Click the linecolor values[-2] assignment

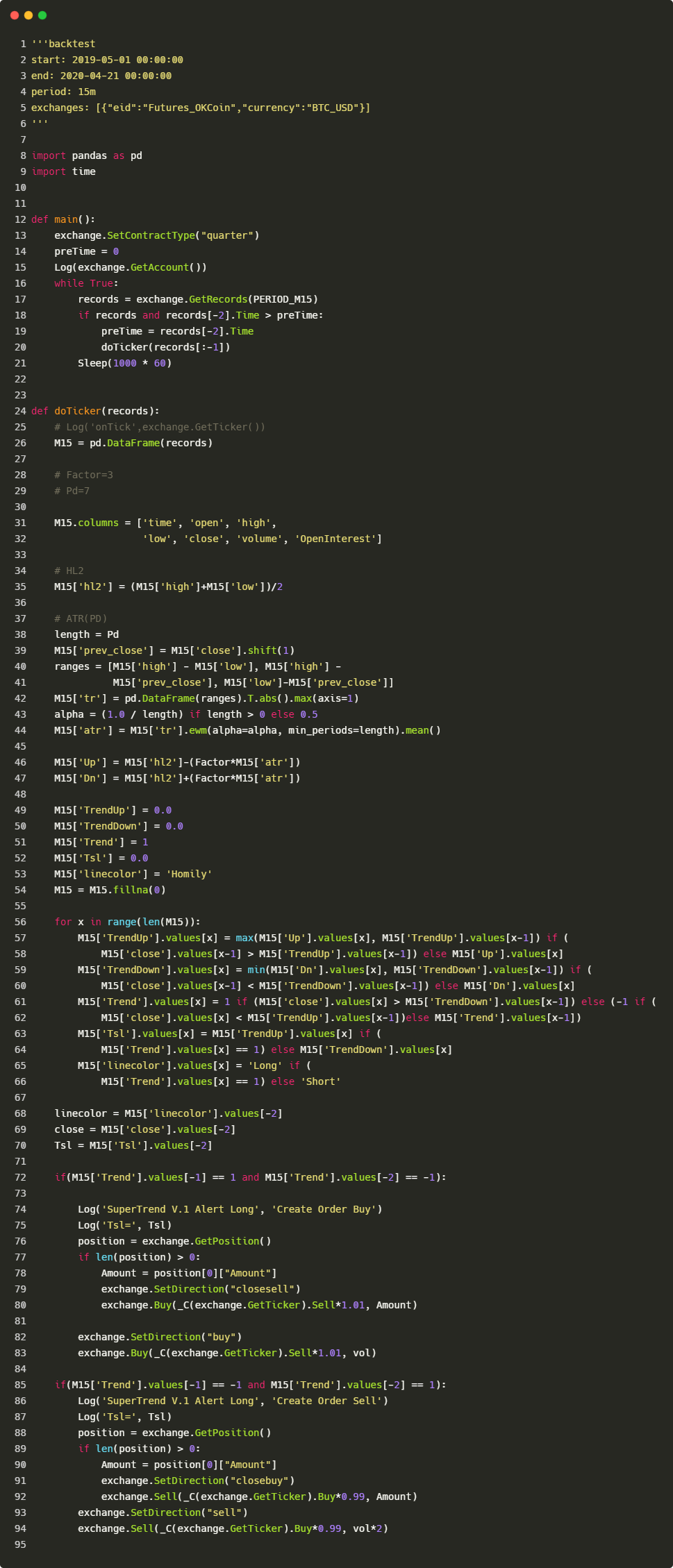coord(169,1113)
